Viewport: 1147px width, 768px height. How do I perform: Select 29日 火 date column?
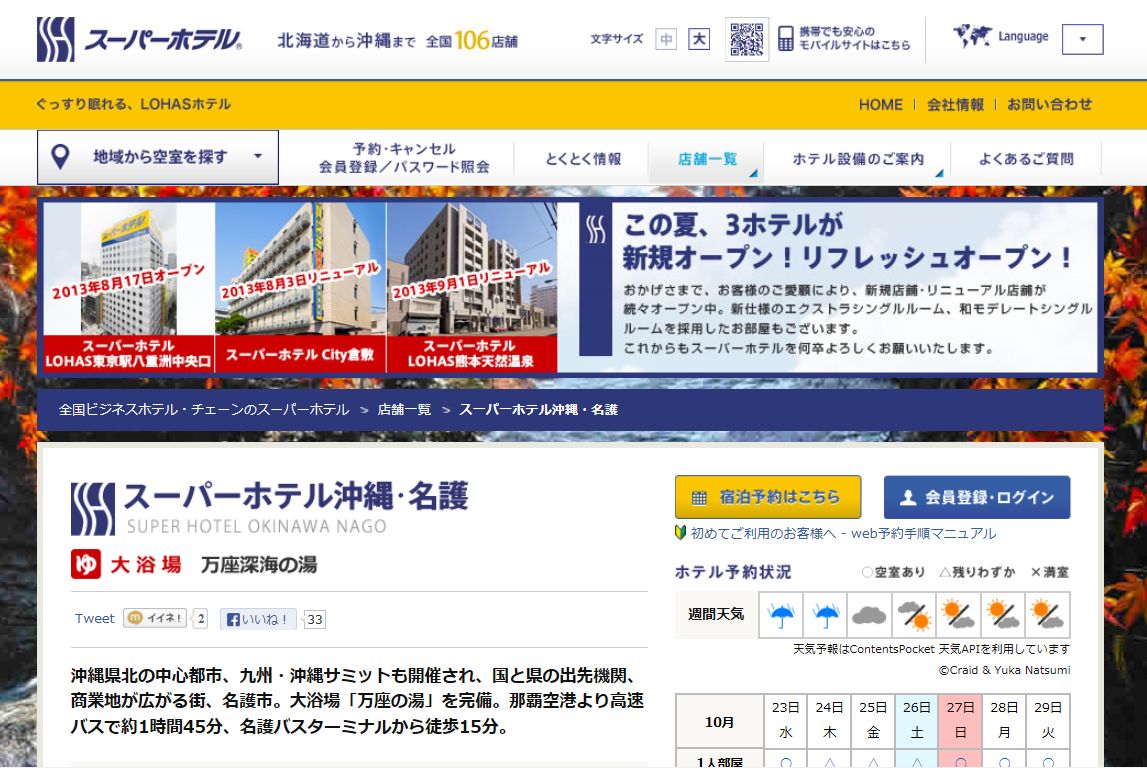[1048, 720]
